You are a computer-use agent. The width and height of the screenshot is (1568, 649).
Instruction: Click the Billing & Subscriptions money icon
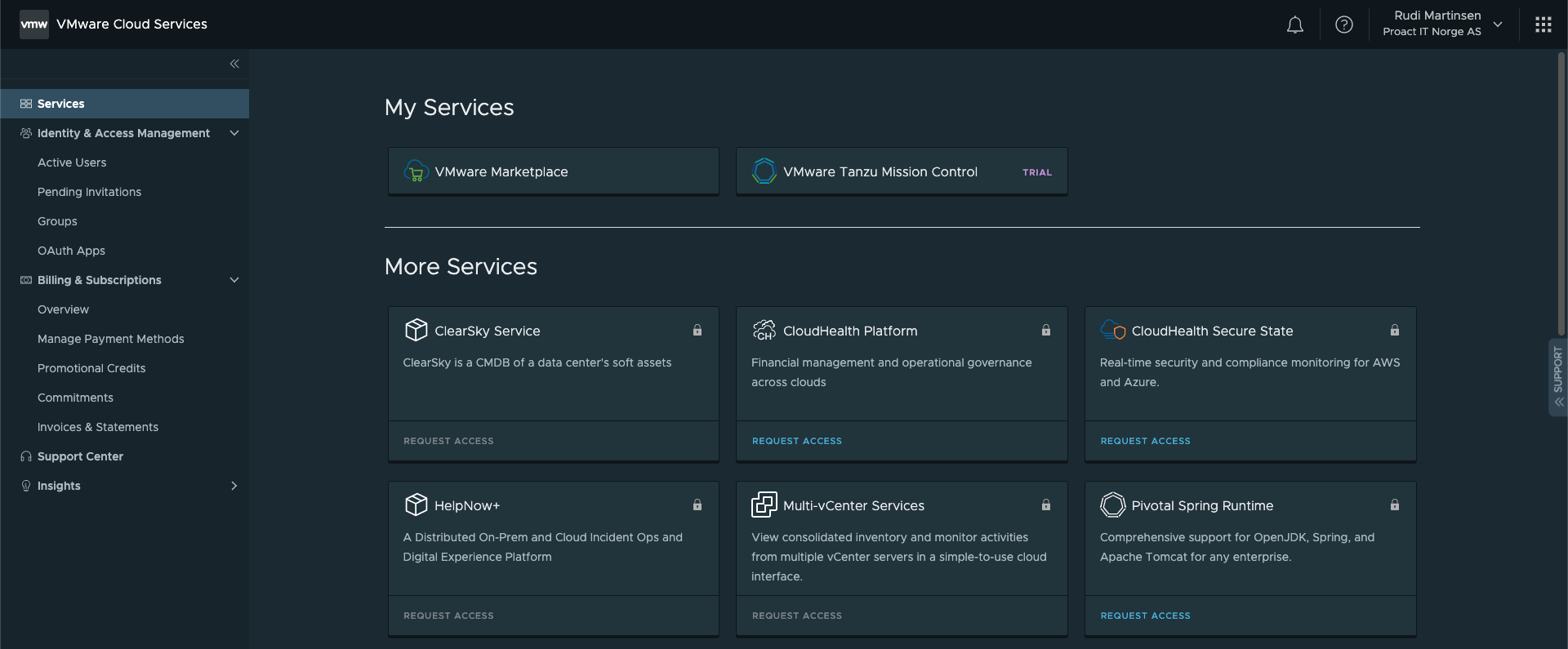(x=26, y=280)
